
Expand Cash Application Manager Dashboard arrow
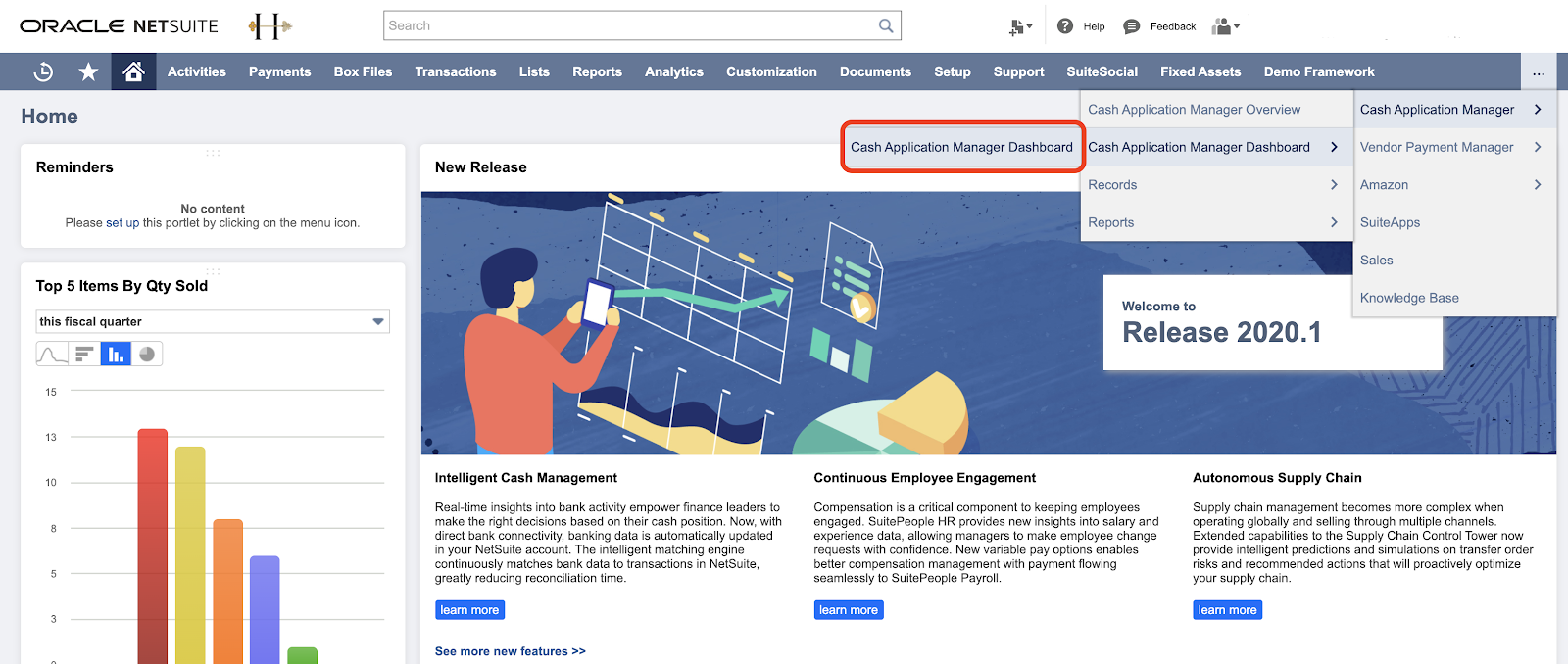click(1334, 147)
